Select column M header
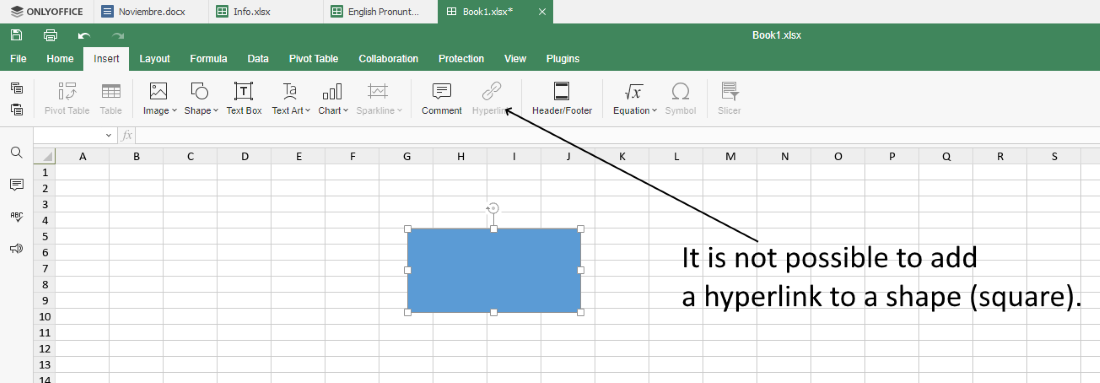Screen dimensions: 1100x383 [x=730, y=156]
